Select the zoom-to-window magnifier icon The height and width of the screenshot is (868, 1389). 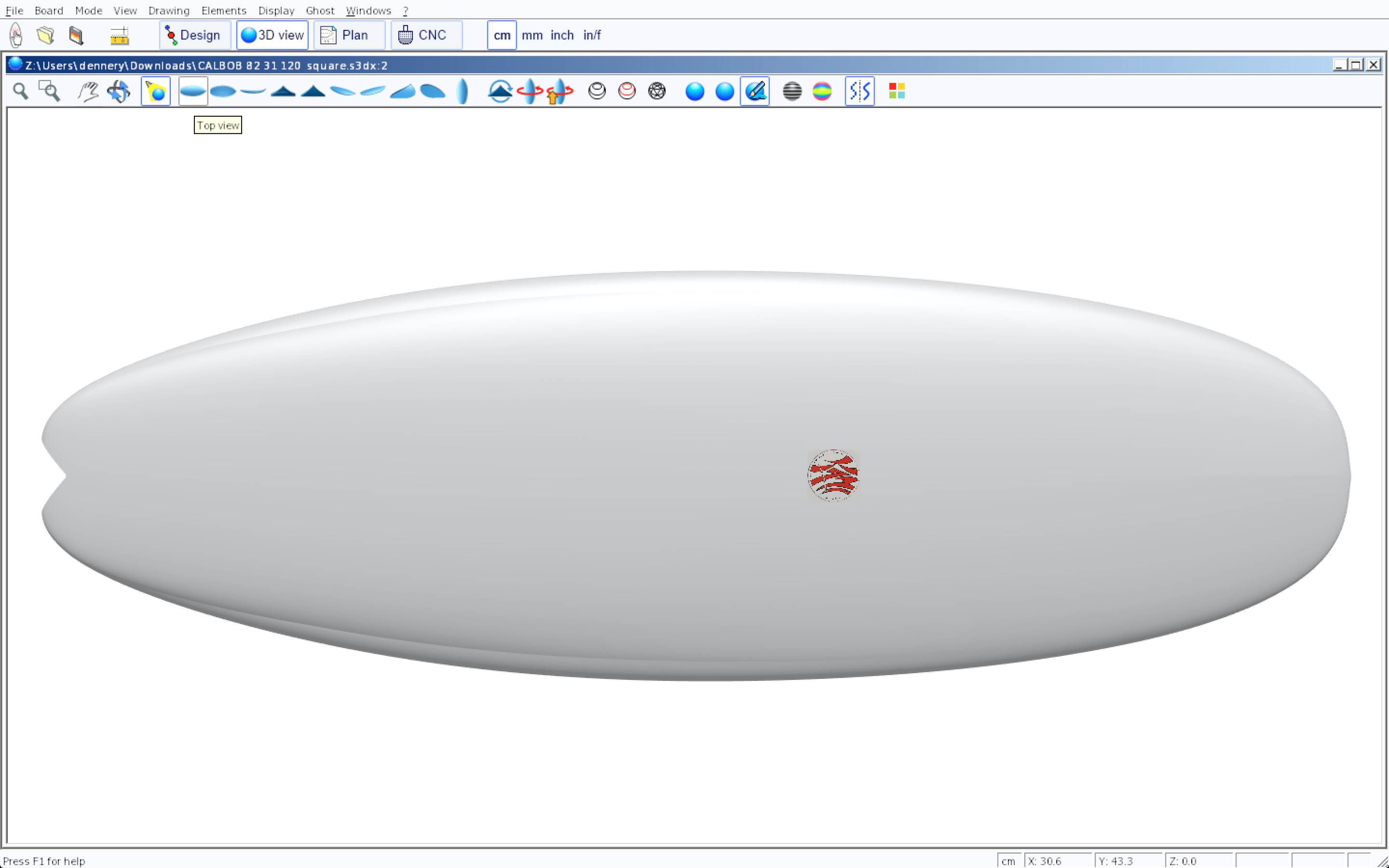[49, 91]
